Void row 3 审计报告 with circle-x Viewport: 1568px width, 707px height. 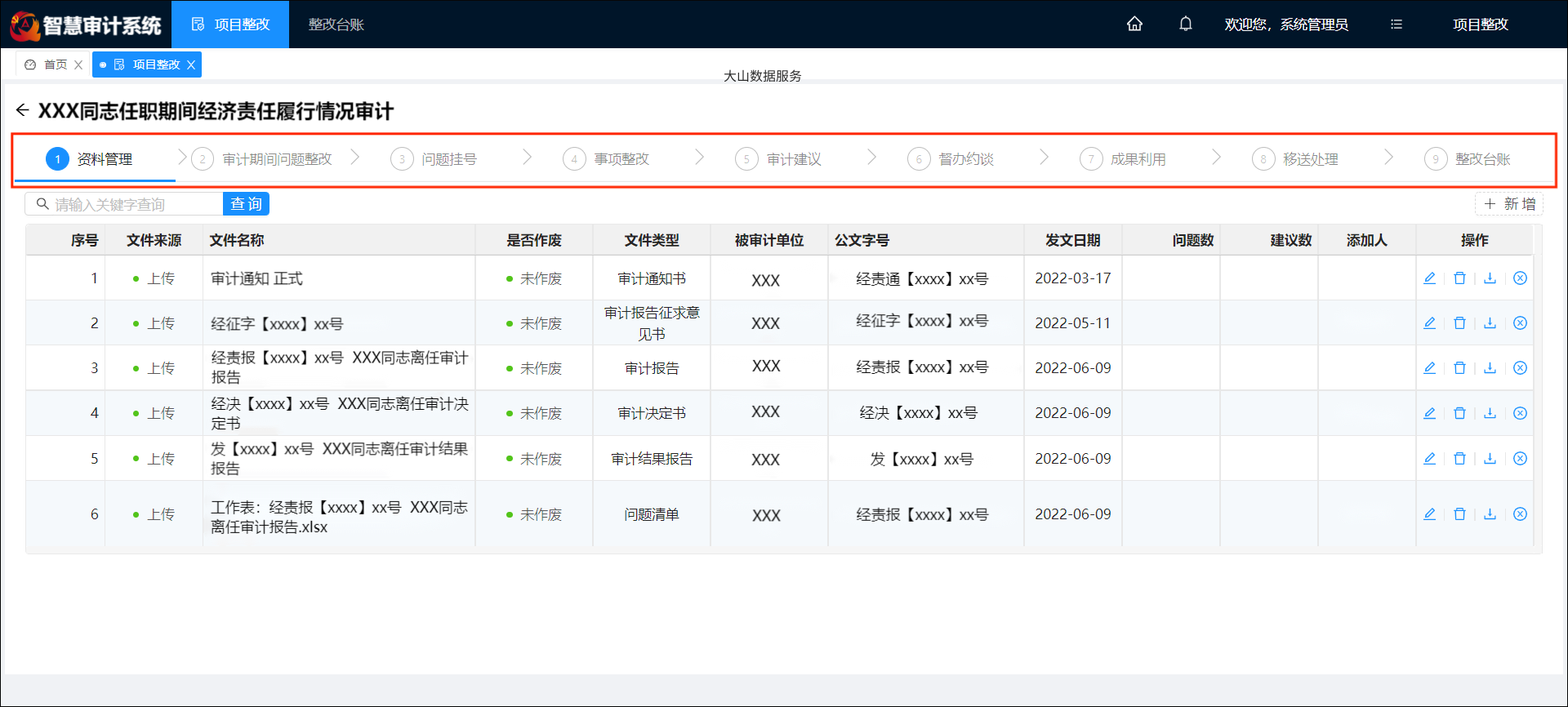click(x=1521, y=368)
